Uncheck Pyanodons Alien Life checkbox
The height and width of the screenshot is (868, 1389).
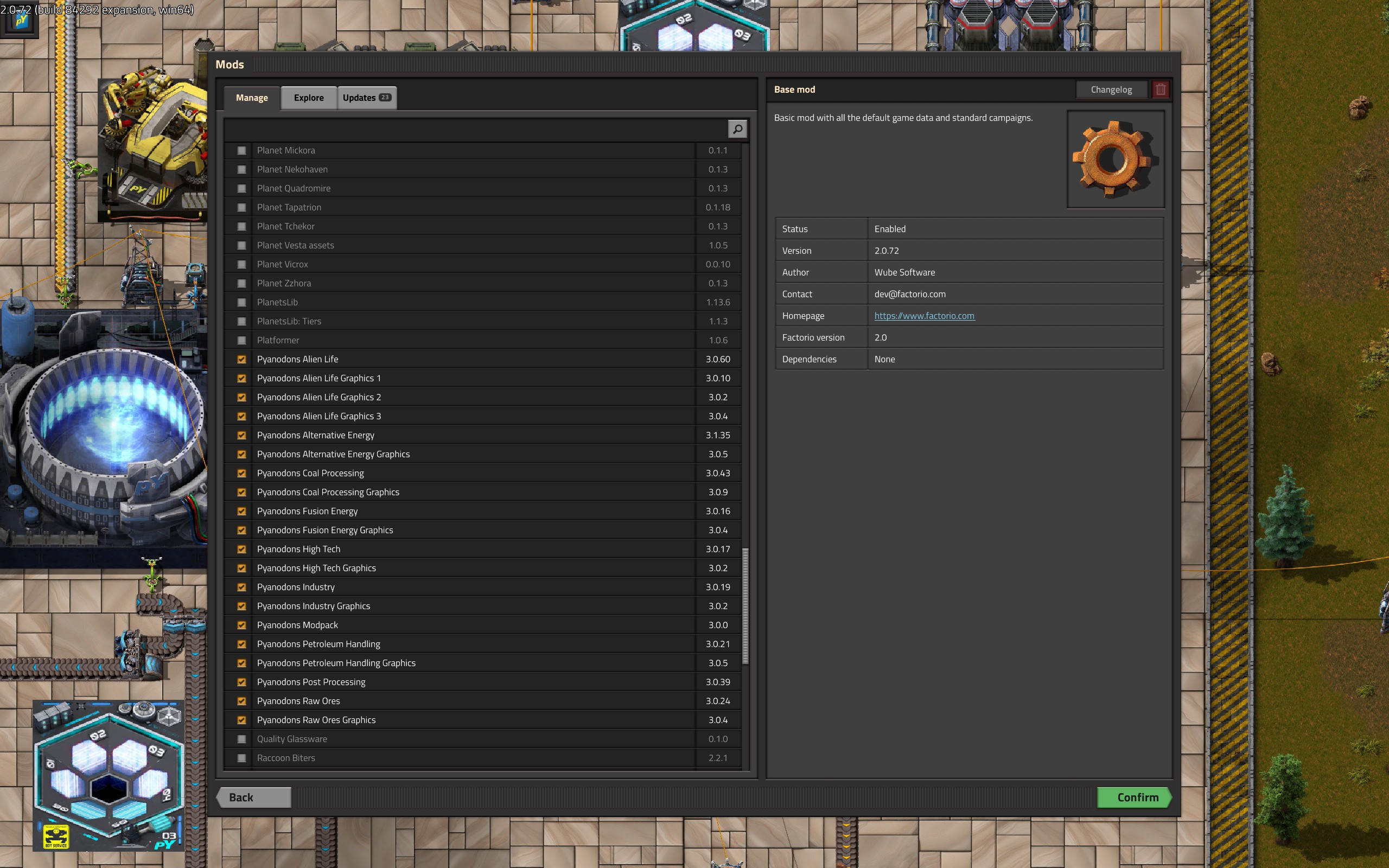(x=241, y=359)
